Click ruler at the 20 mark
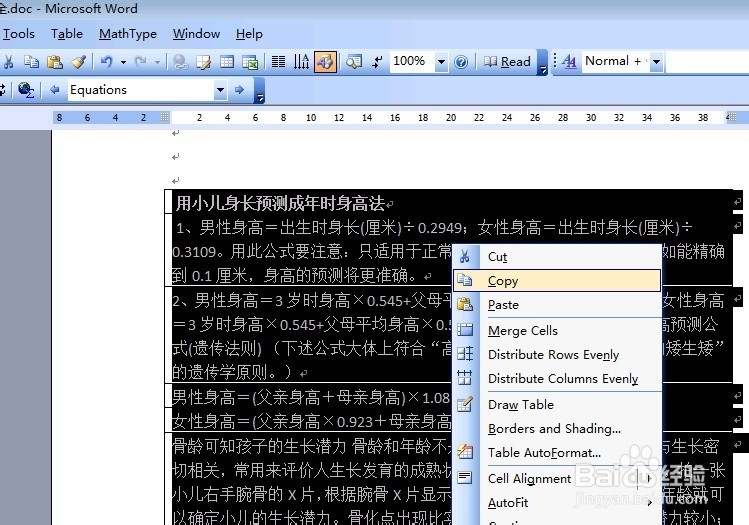Screen dimensions: 749x525 (451, 118)
